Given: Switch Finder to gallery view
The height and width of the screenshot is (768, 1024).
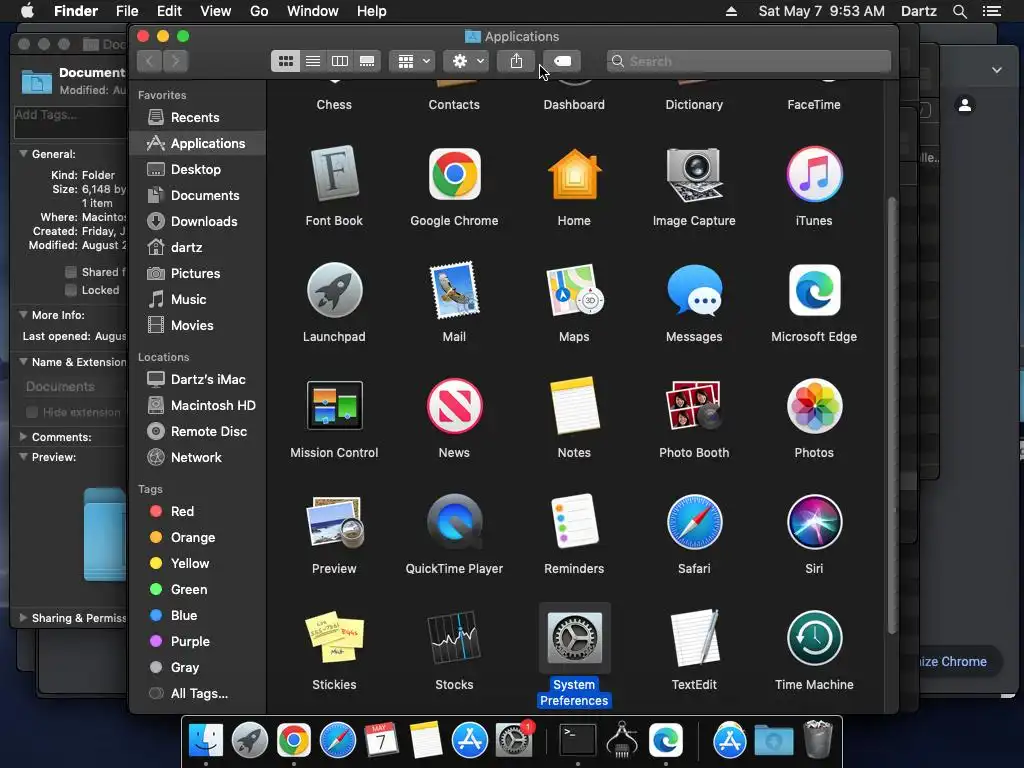Looking at the screenshot, I should click(x=367, y=61).
